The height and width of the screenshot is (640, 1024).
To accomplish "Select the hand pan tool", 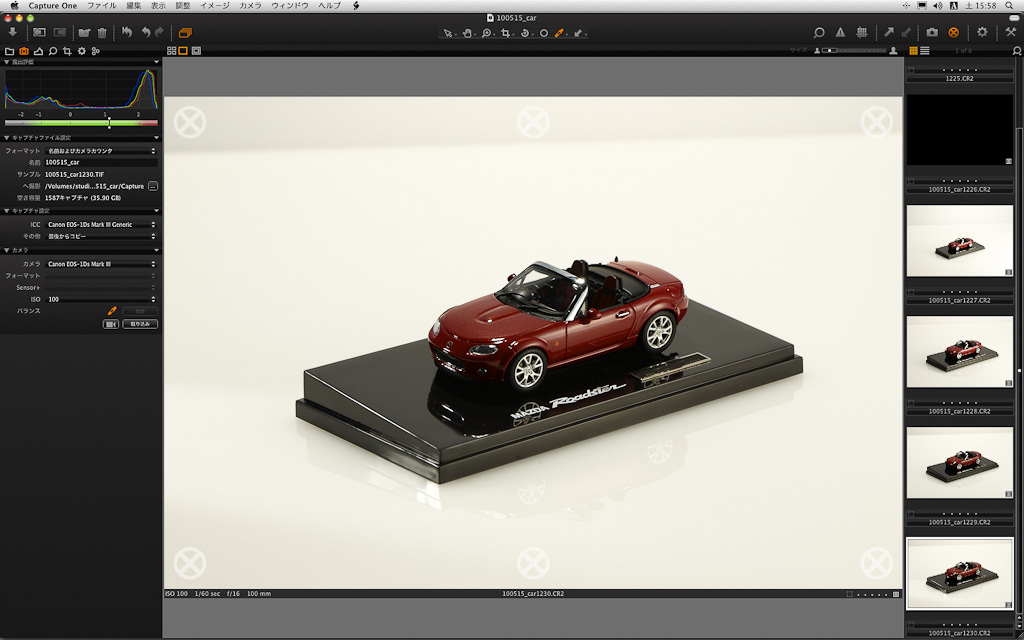I will point(467,33).
